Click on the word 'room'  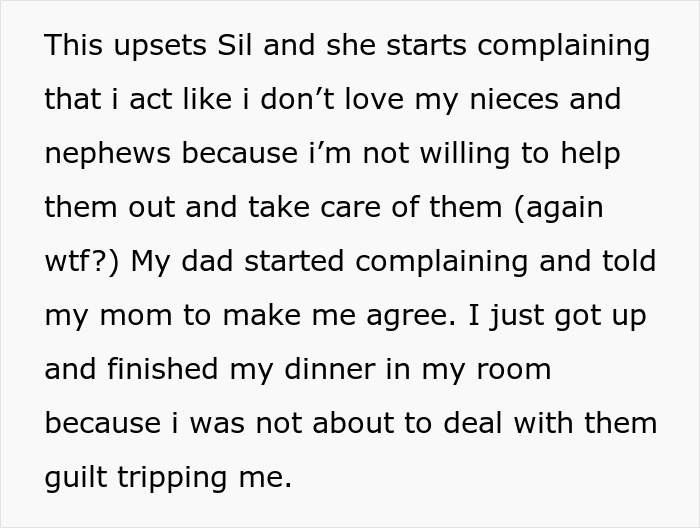[515, 370]
